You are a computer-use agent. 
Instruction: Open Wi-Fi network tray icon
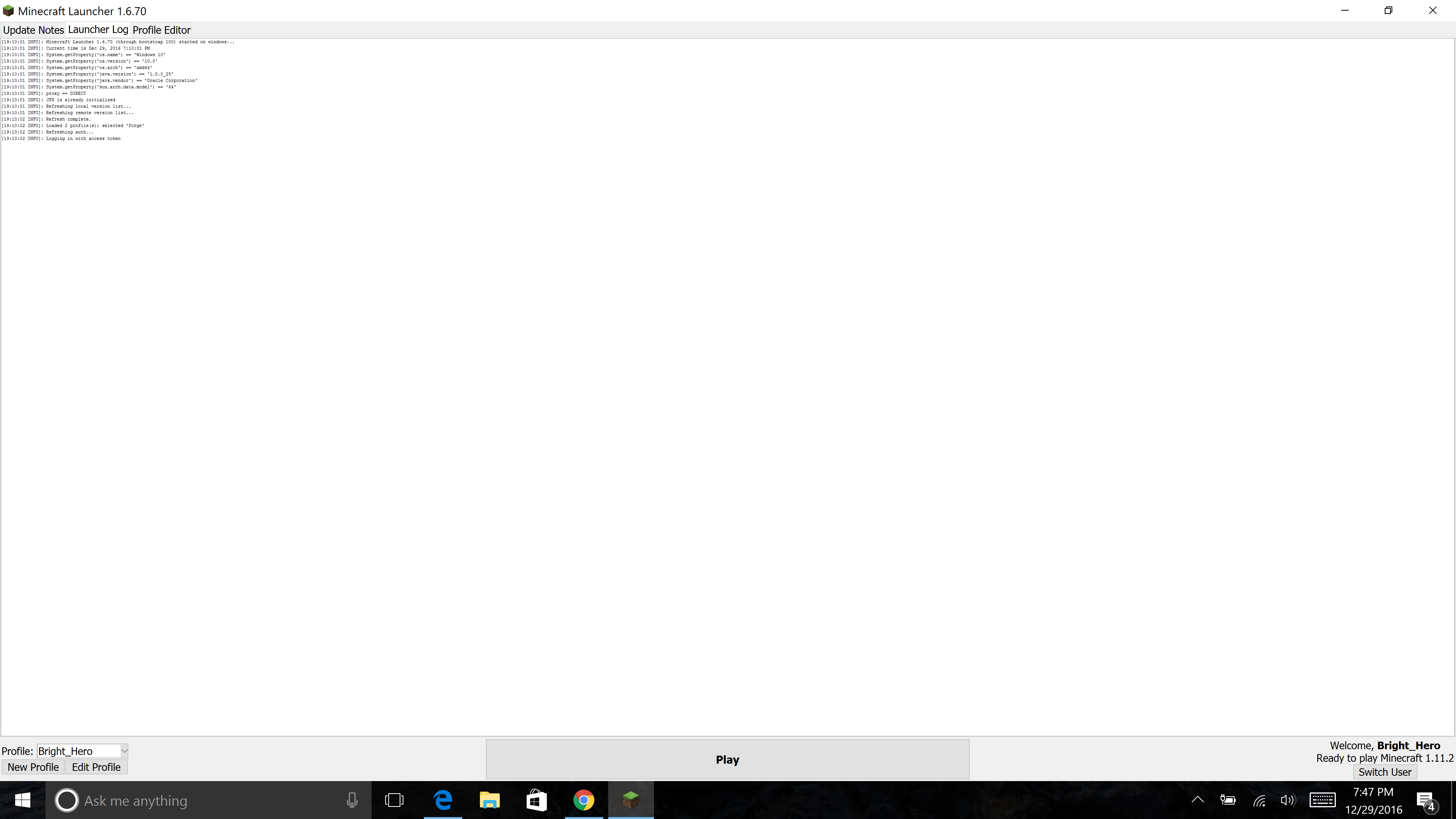click(1259, 800)
